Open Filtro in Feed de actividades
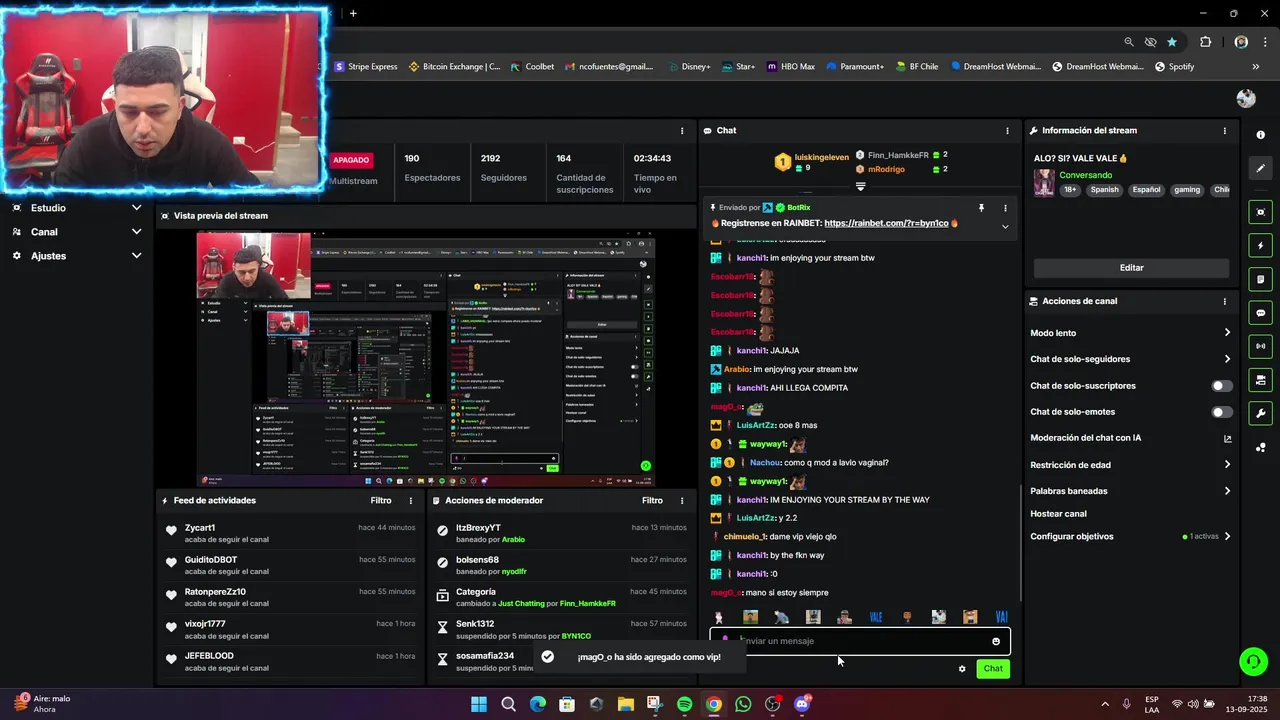This screenshot has height=720, width=1280. [x=381, y=501]
